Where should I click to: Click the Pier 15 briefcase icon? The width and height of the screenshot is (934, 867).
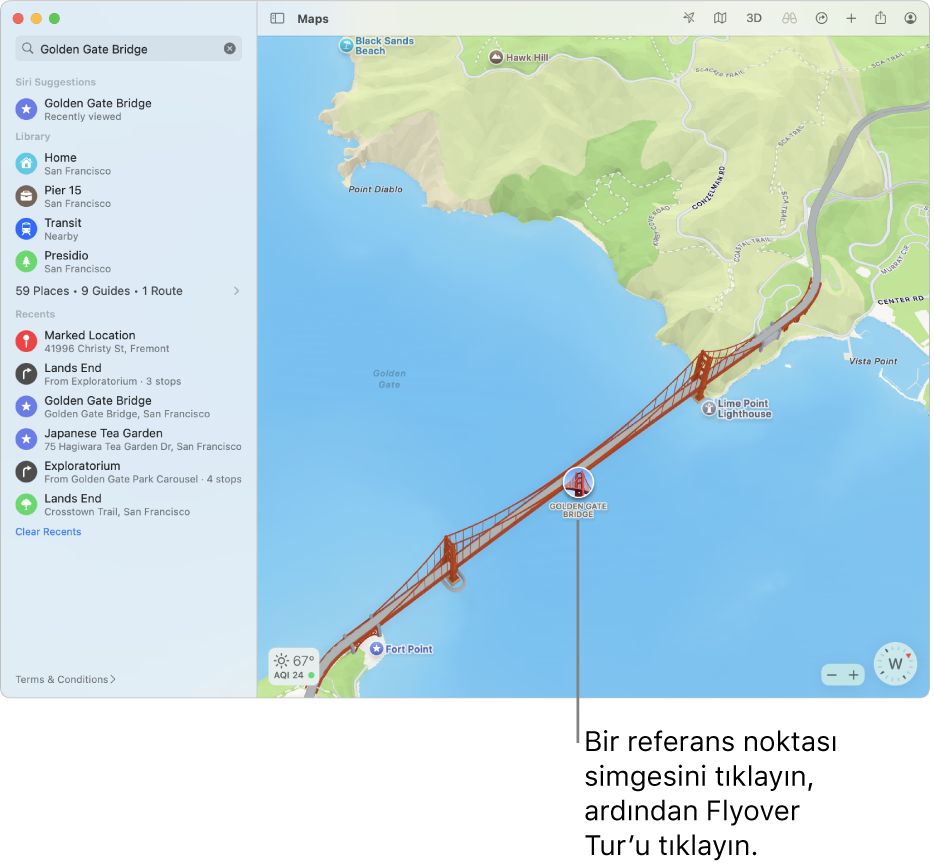coord(26,197)
